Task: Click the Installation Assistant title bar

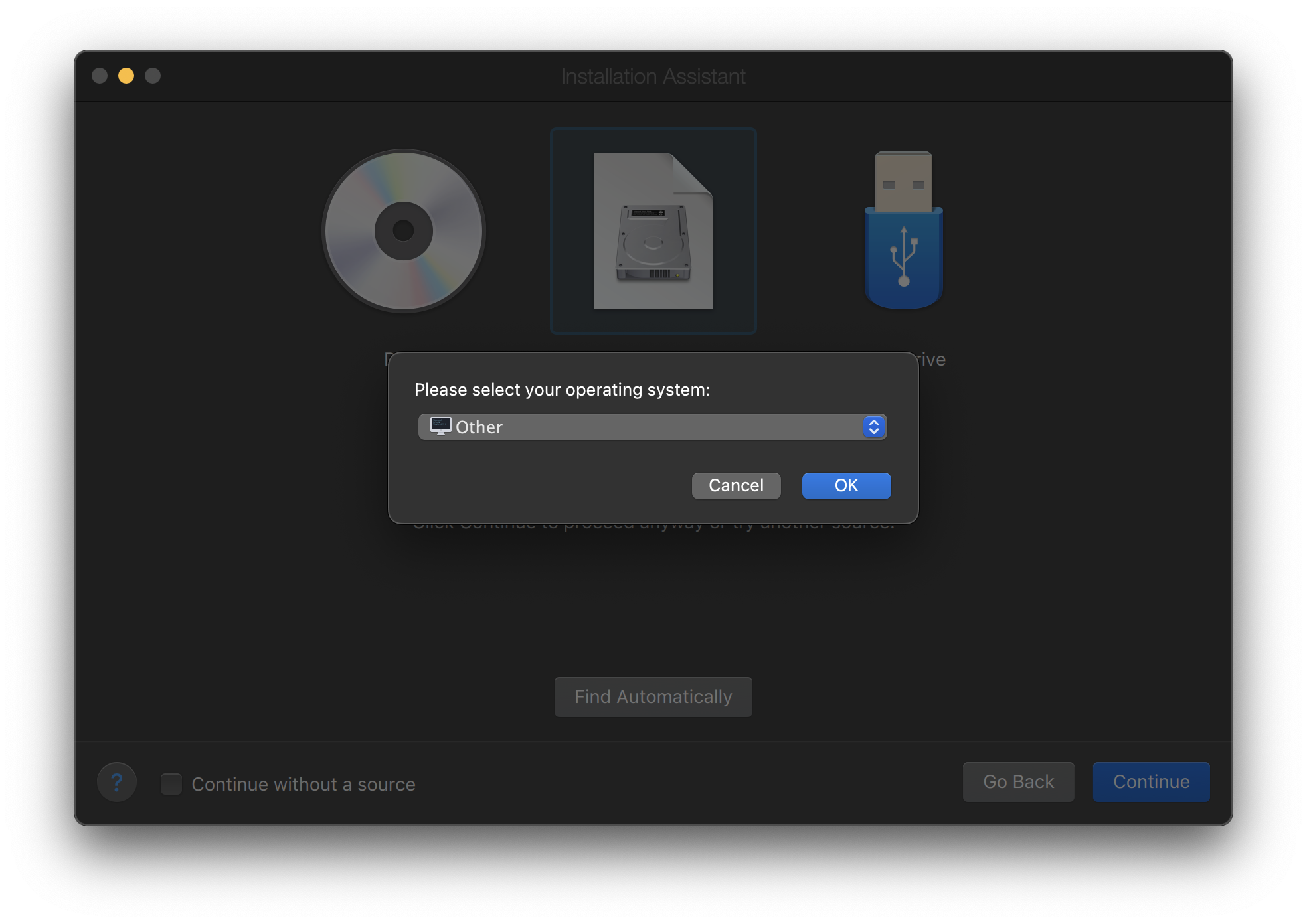Action: coord(653,74)
